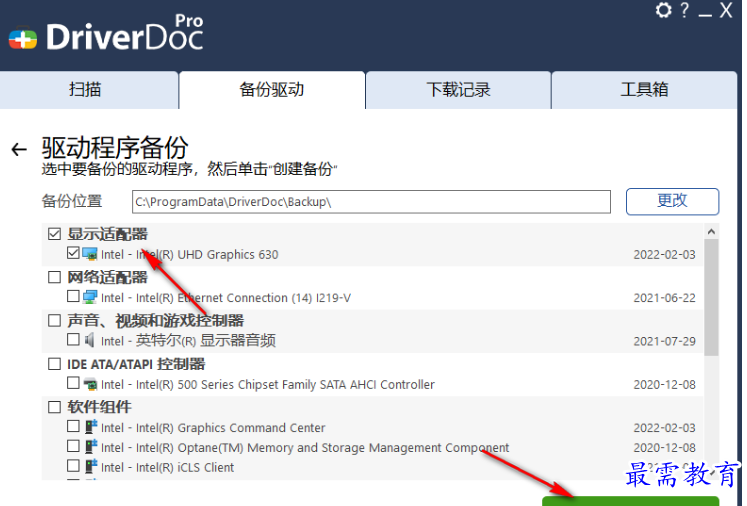Go back using the left arrow icon
747x506 pixels.
click(x=19, y=150)
